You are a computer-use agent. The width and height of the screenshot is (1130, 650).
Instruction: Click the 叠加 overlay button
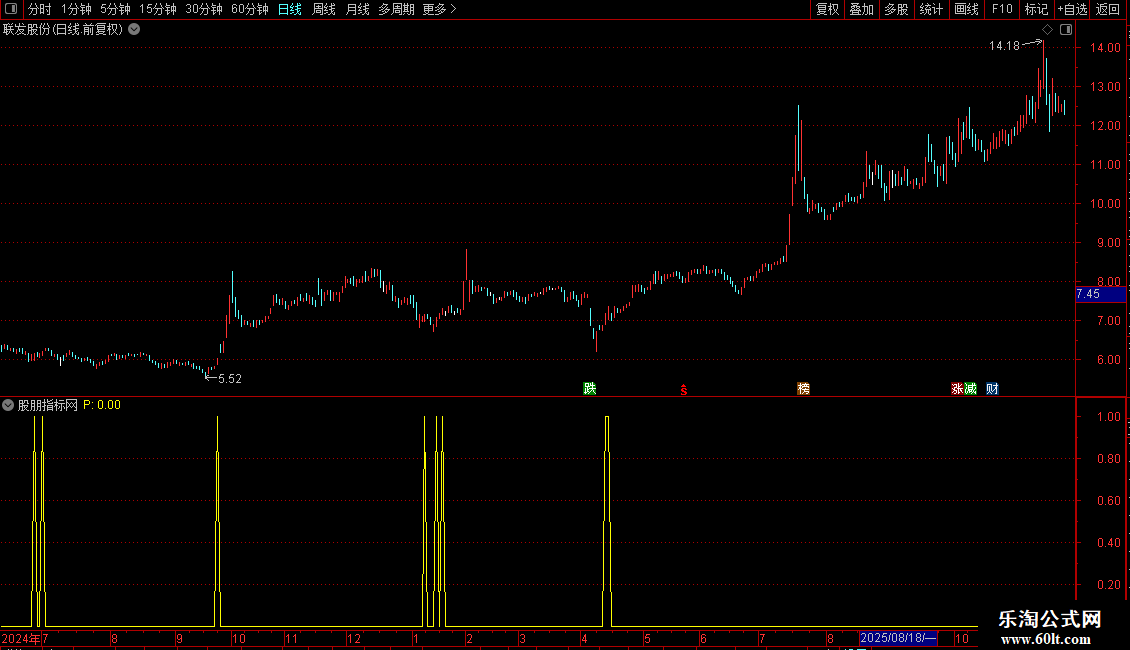pos(861,9)
